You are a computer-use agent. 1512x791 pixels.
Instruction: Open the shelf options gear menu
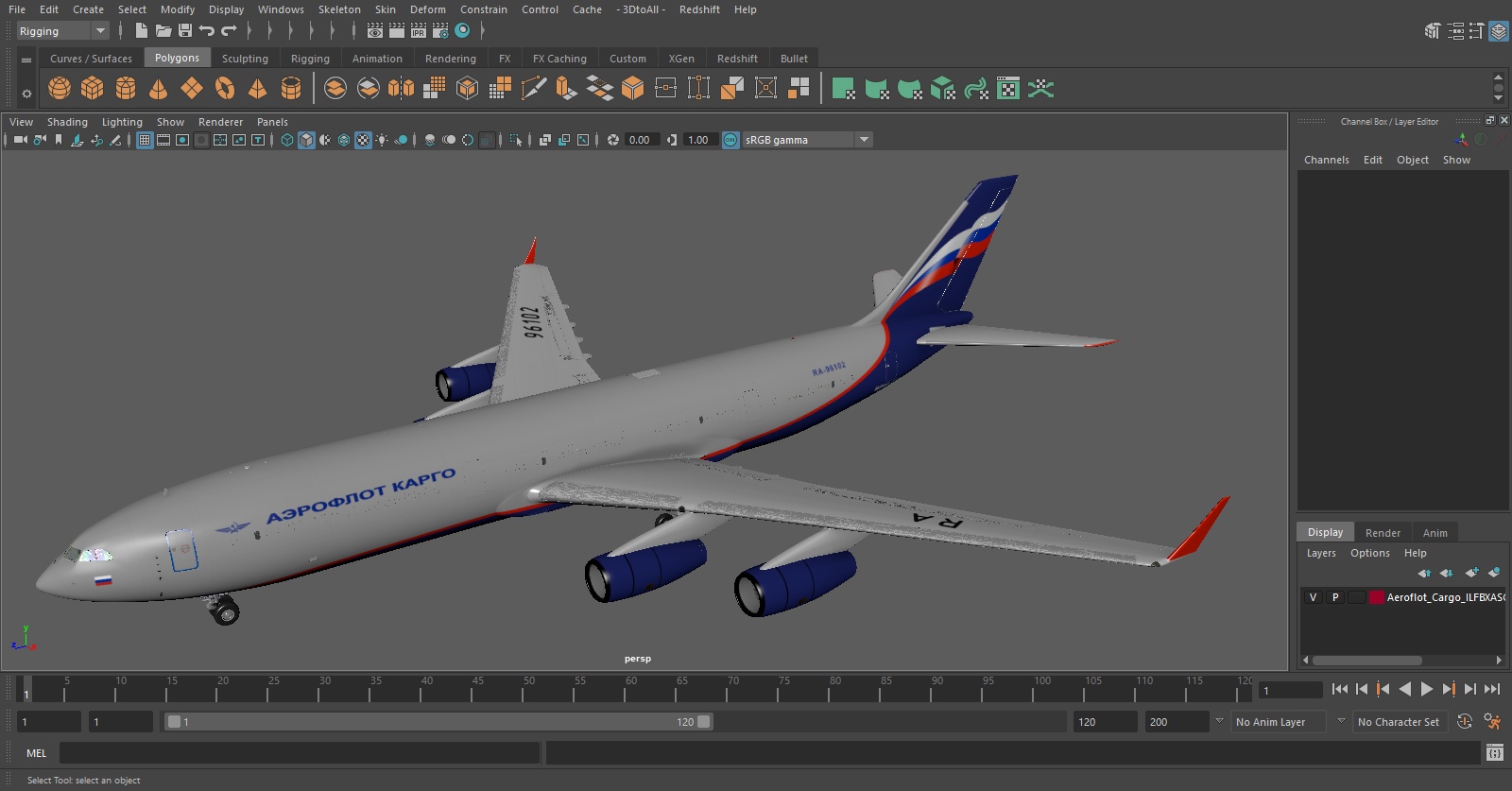[26, 93]
